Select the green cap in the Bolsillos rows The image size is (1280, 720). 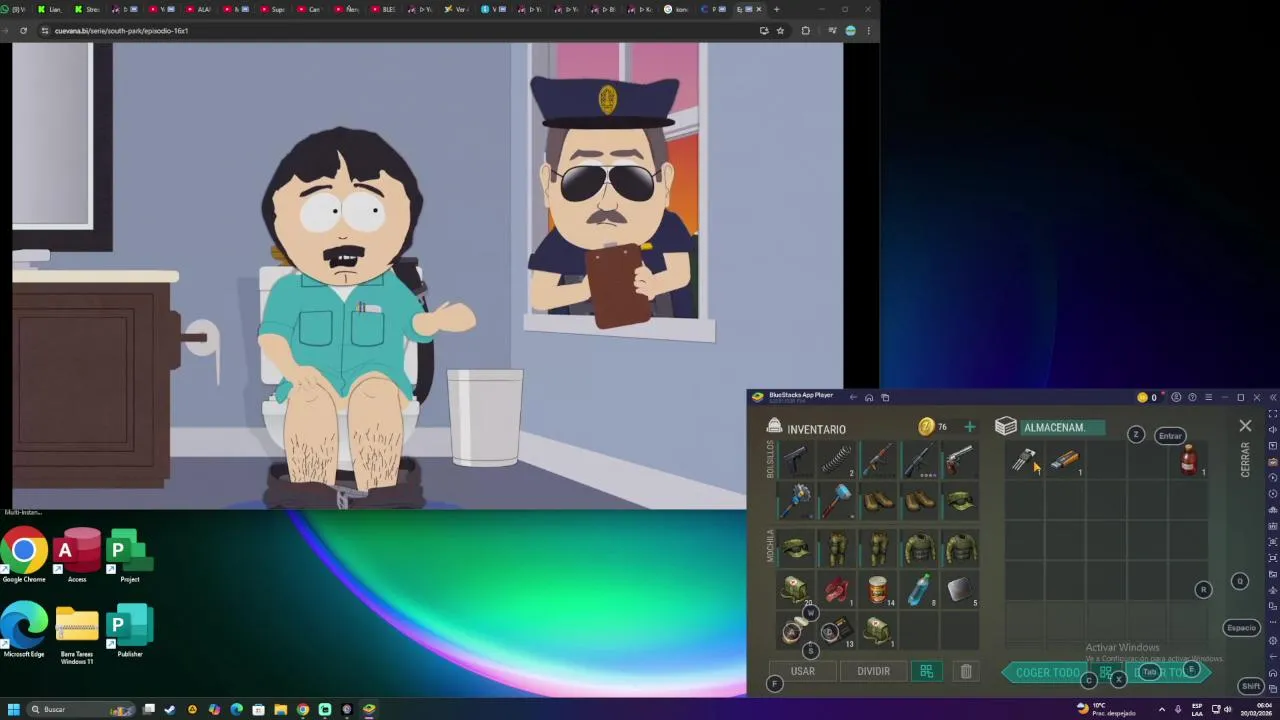pyautogui.click(x=960, y=500)
